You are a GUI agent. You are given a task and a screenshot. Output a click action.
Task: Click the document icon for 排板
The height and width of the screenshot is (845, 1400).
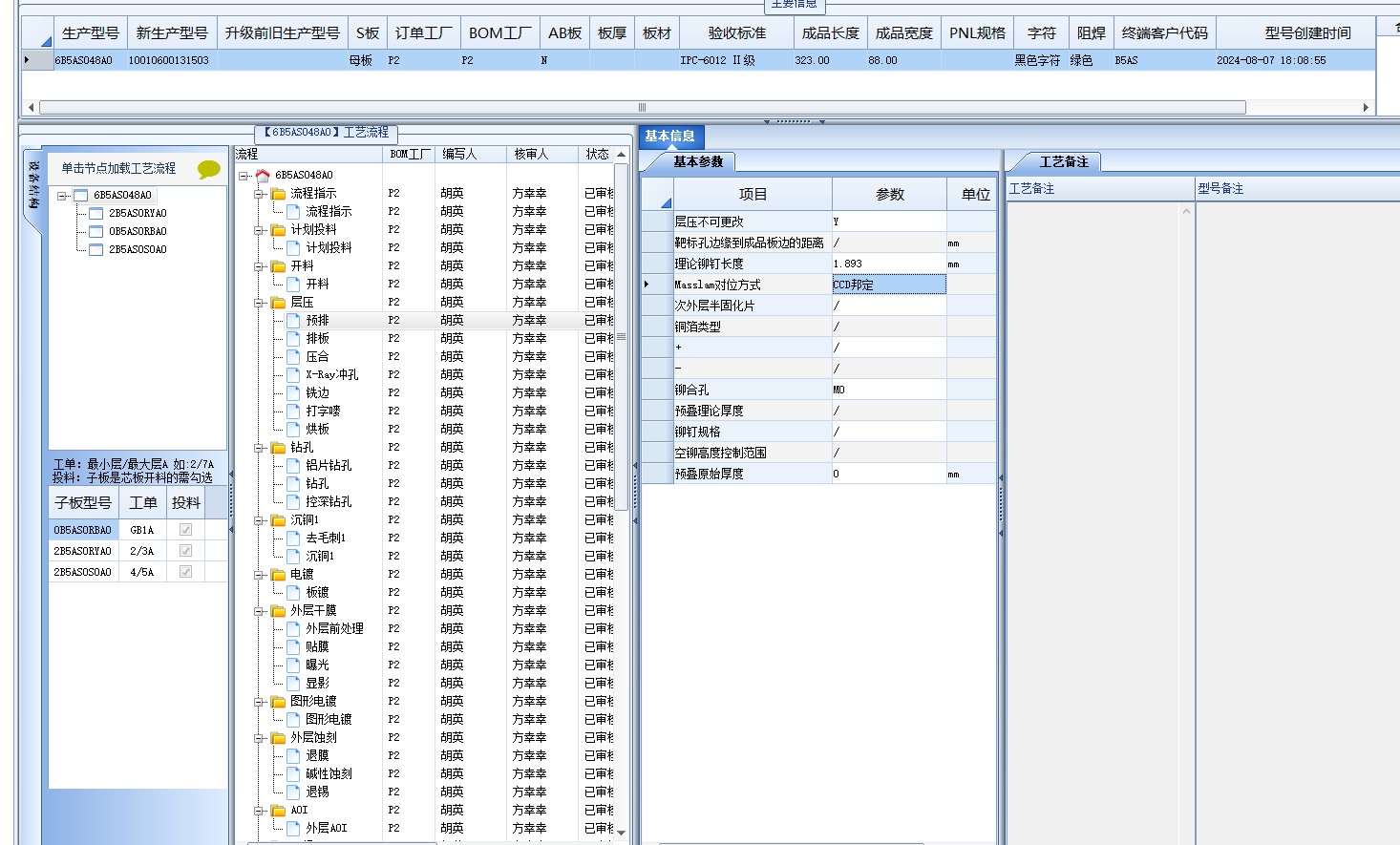pyautogui.click(x=294, y=338)
